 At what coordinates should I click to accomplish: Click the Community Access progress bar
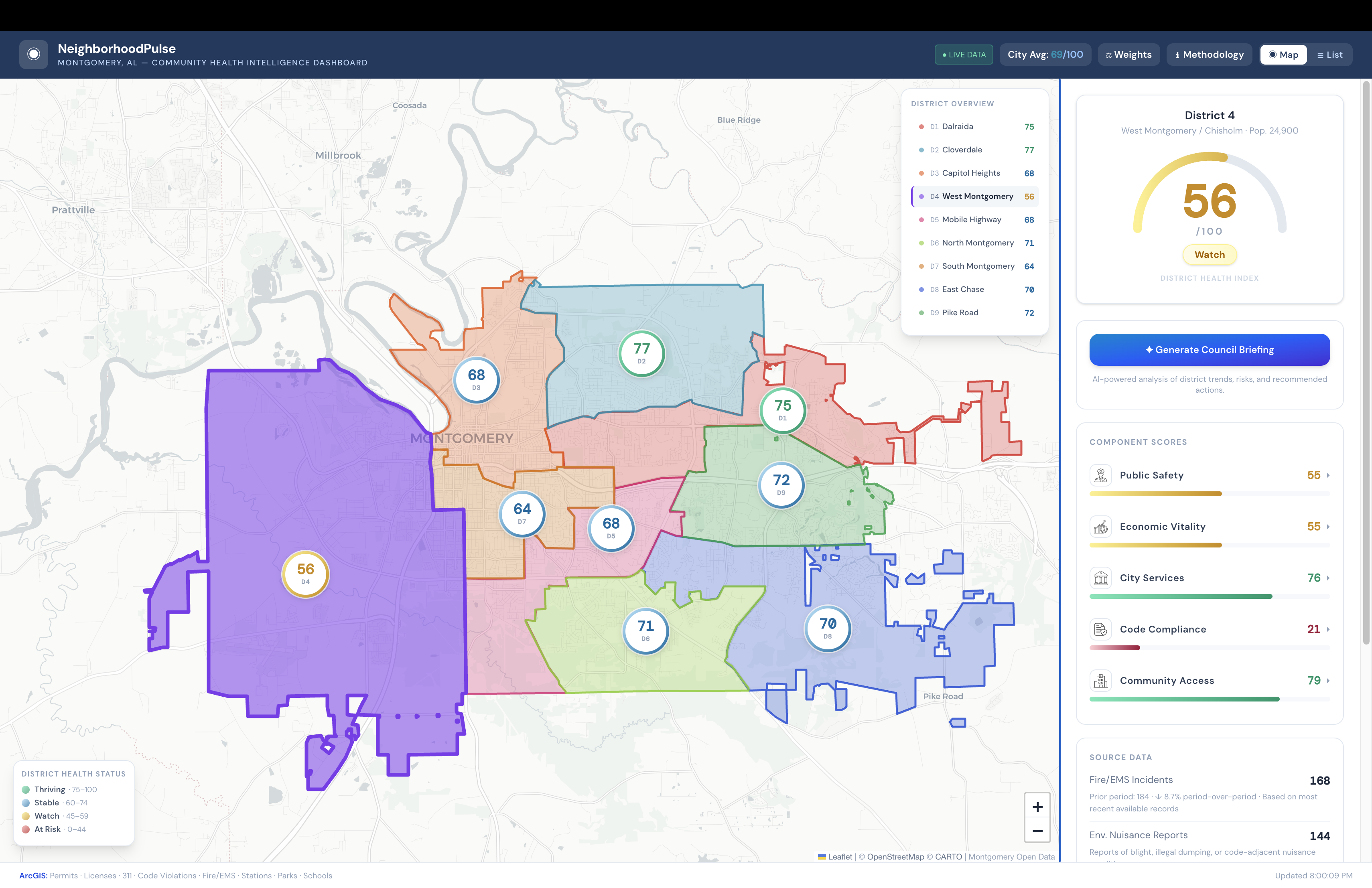tap(1210, 699)
